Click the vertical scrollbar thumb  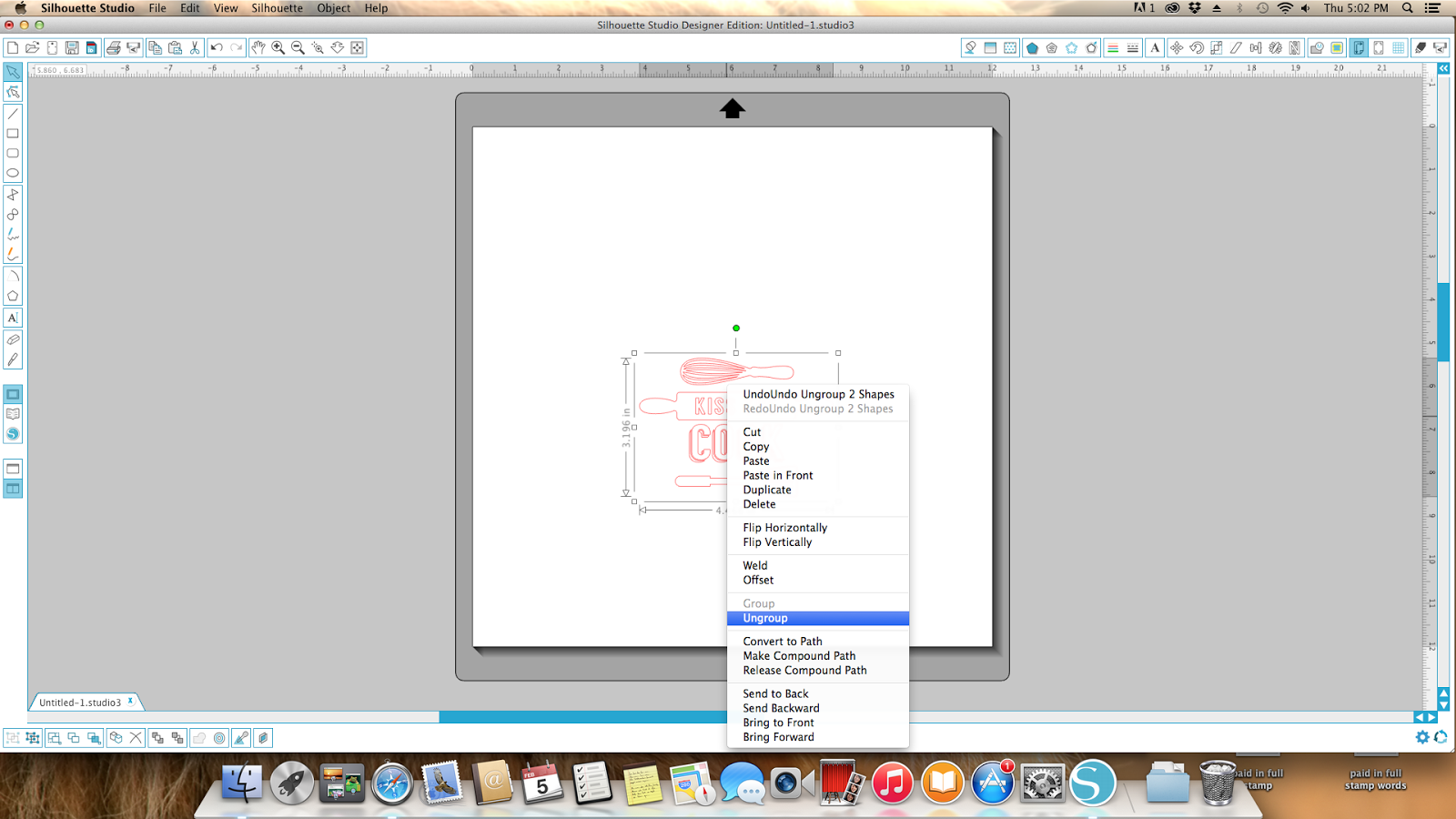(x=1443, y=322)
